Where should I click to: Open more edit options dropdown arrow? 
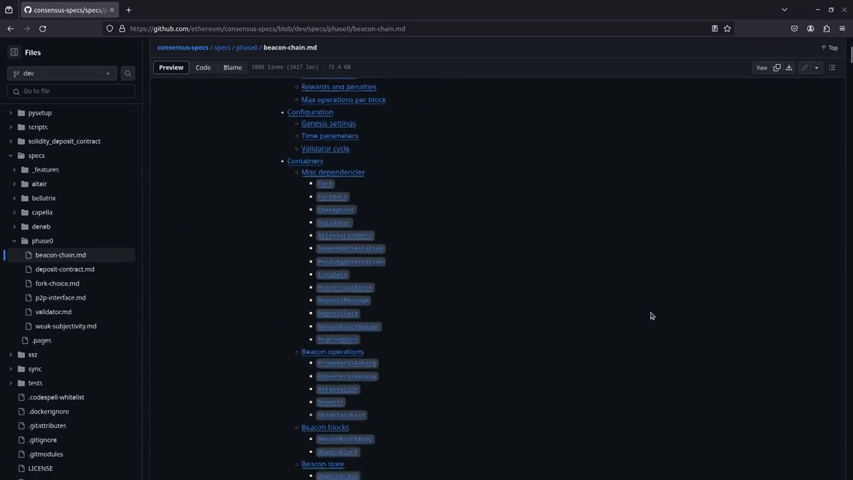coord(817,68)
